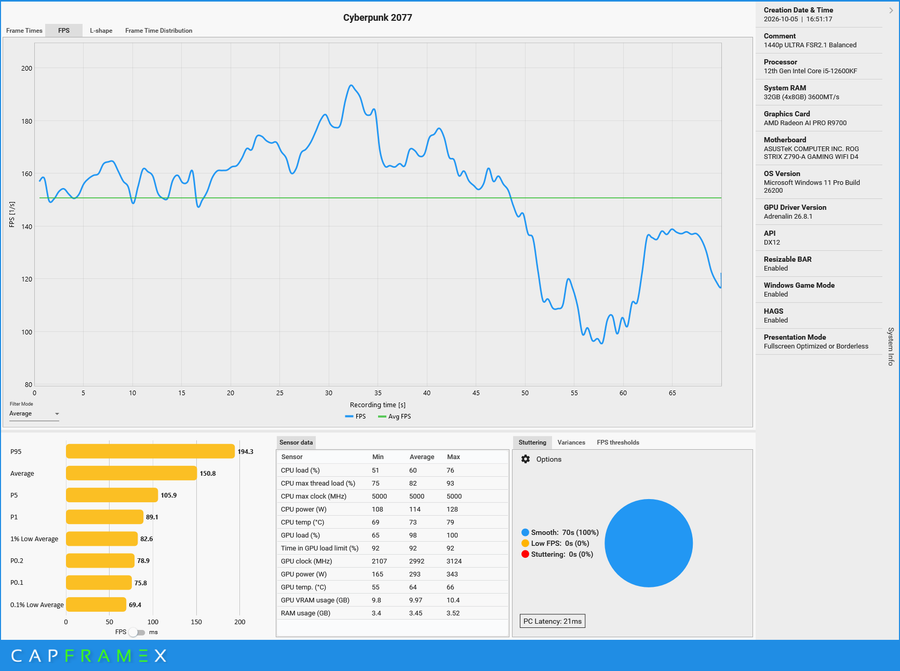The height and width of the screenshot is (671, 900).
Task: Click the Max column header in sensor table
Action: (x=453, y=457)
